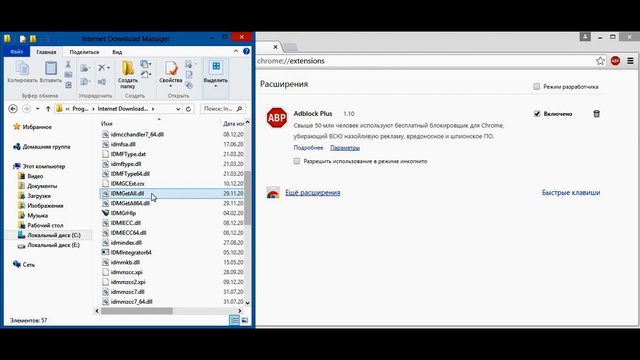Click the Explorer search box
The width and height of the screenshot is (640, 360).
click(x=223, y=109)
